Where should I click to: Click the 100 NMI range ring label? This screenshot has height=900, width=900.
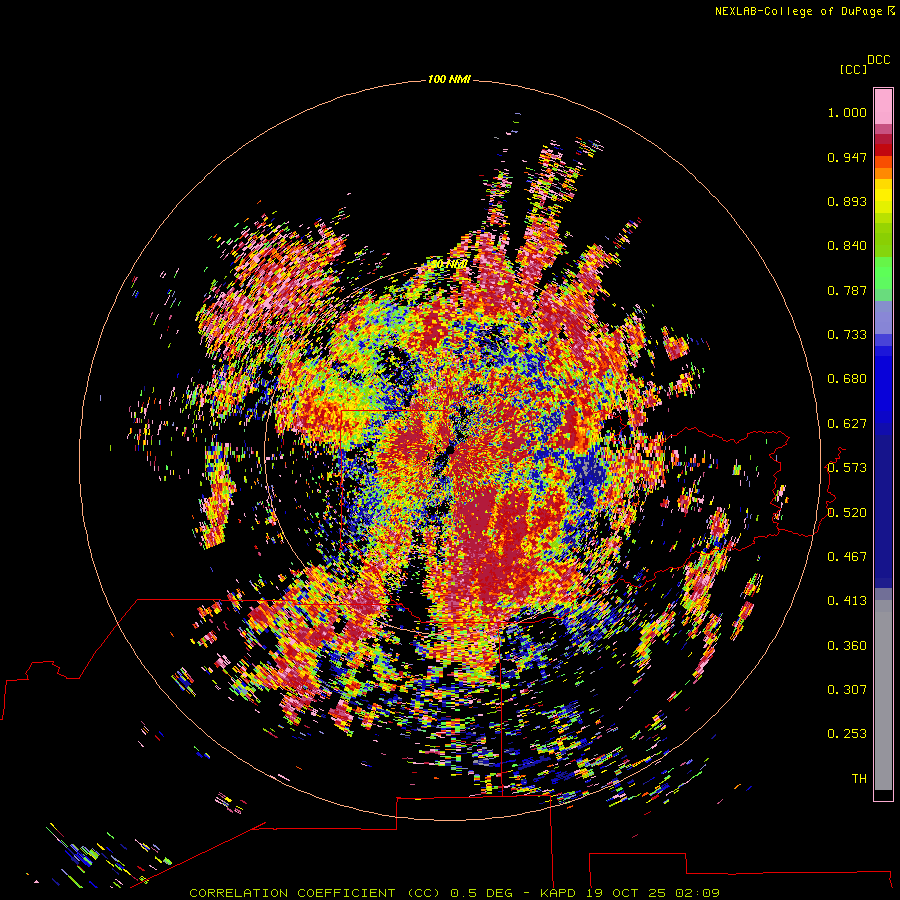click(449, 79)
